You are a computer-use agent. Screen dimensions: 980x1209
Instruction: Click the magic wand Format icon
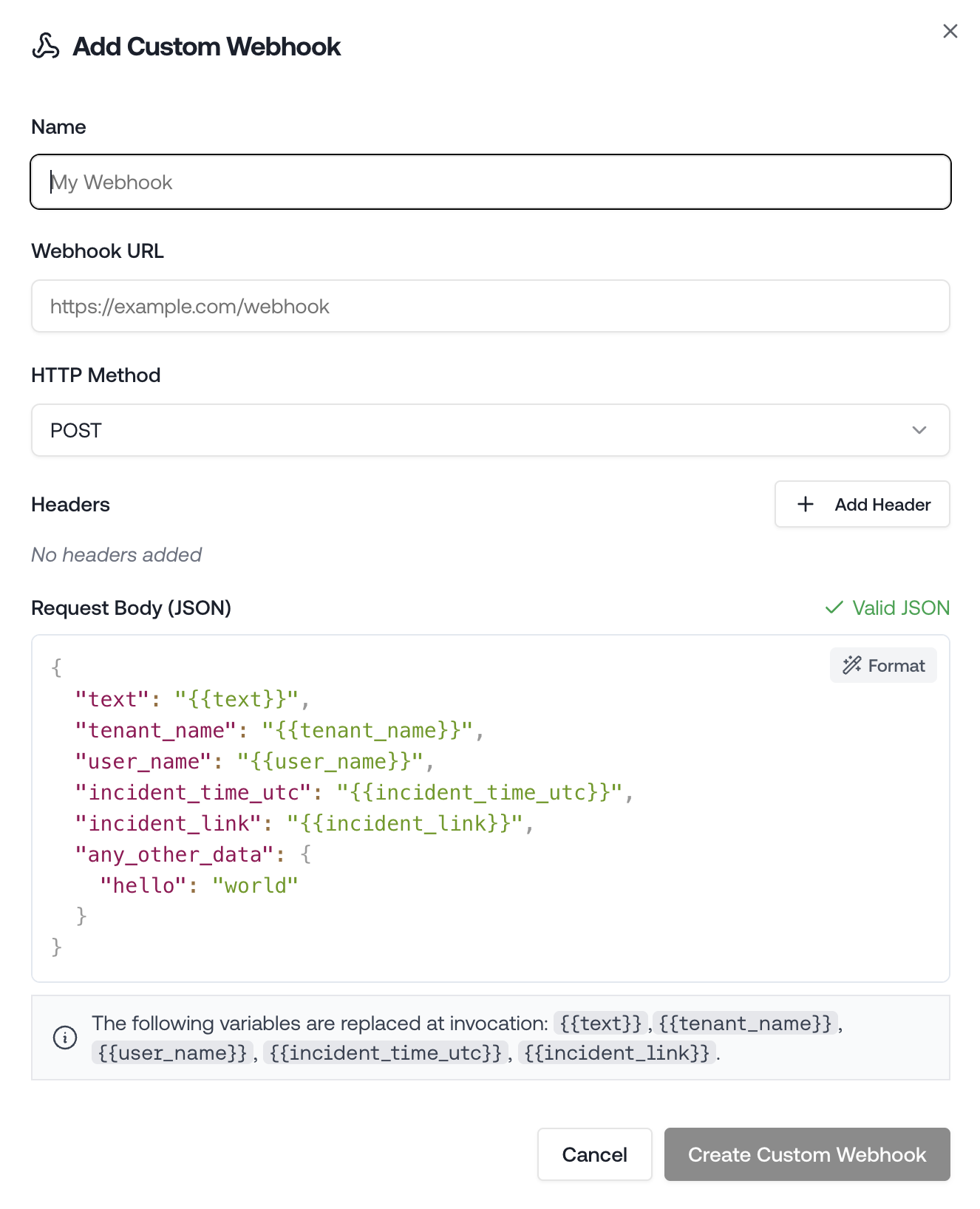coord(851,665)
